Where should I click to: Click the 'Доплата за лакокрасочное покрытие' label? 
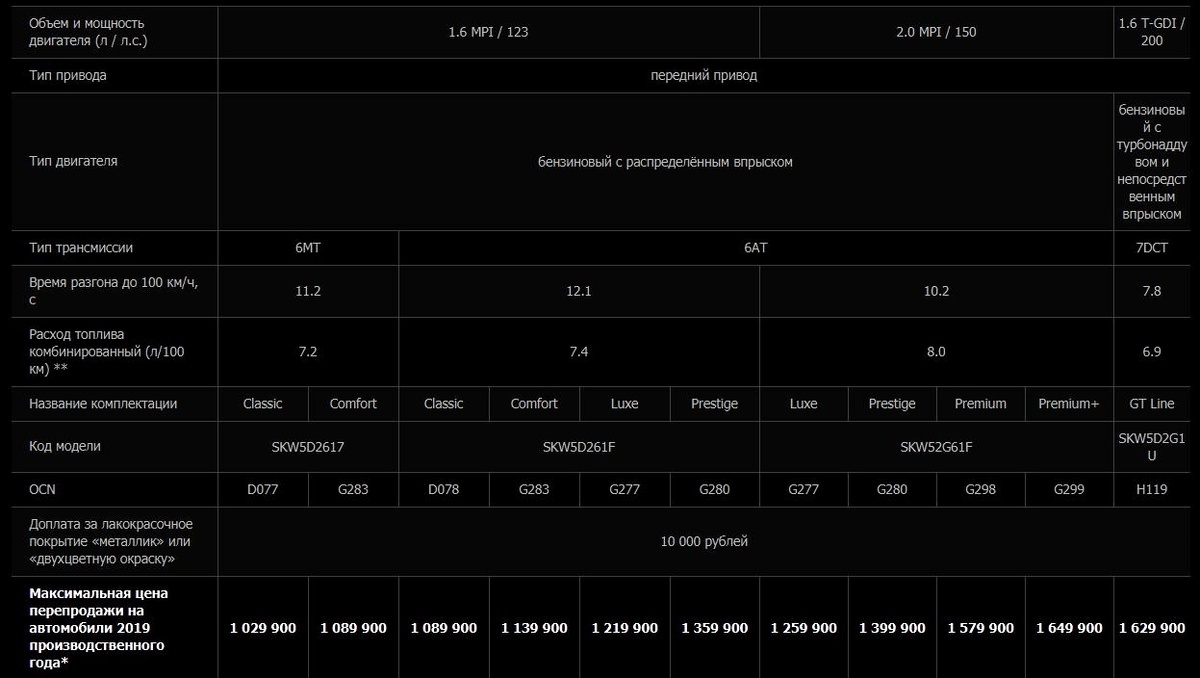pyautogui.click(x=111, y=541)
